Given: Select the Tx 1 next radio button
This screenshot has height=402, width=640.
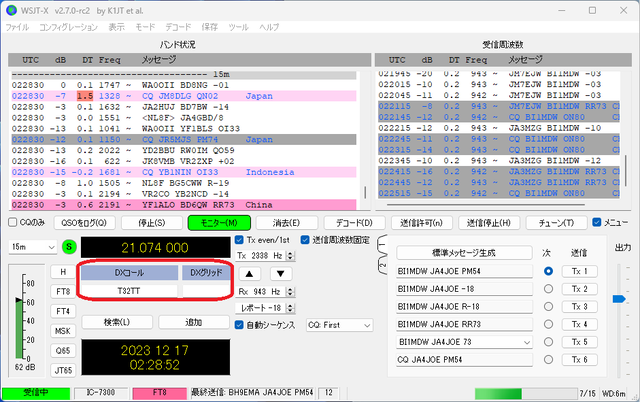Looking at the screenshot, I should (548, 271).
